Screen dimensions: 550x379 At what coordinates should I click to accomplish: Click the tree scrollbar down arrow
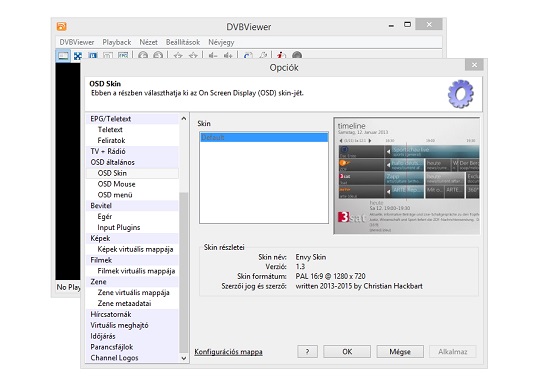coord(184,358)
